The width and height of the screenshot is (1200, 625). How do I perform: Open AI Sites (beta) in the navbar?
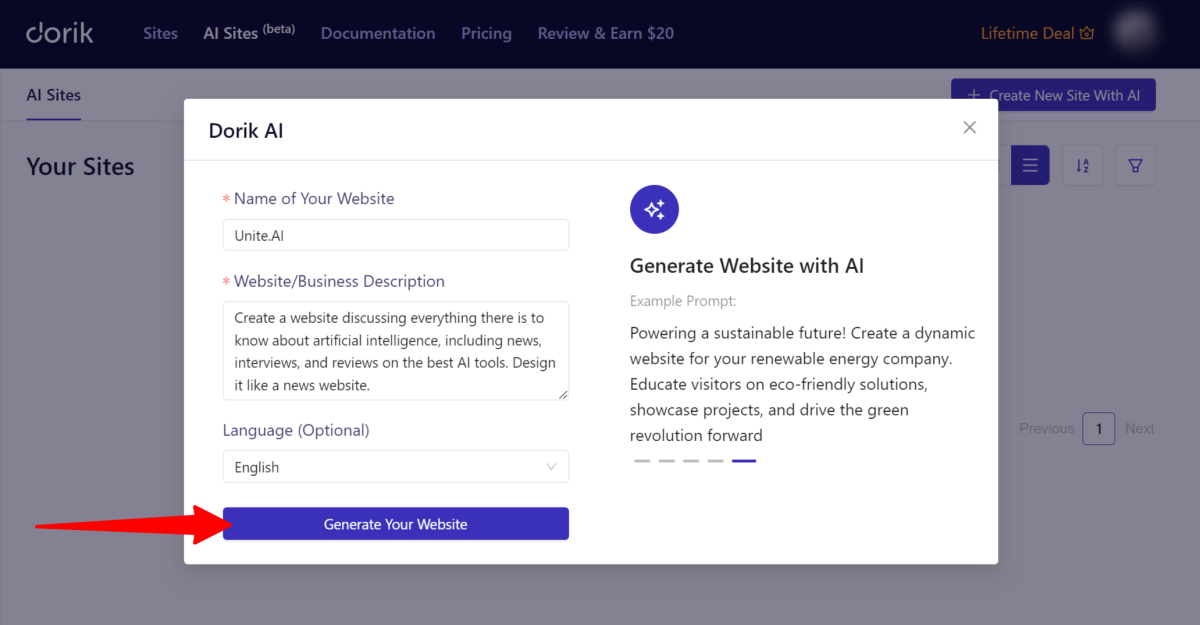tap(249, 33)
